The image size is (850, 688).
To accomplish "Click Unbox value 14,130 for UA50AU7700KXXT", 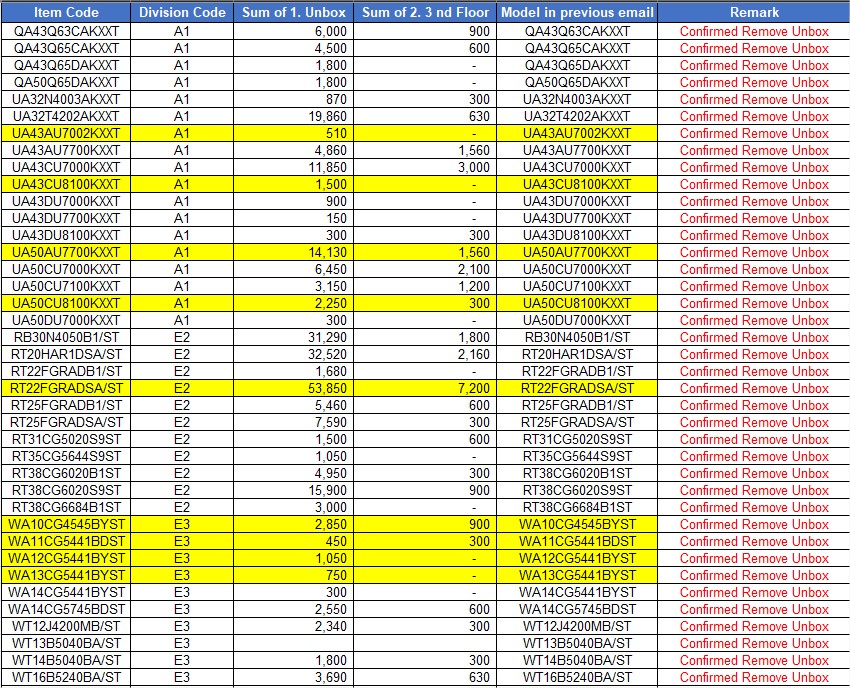I will (x=293, y=252).
